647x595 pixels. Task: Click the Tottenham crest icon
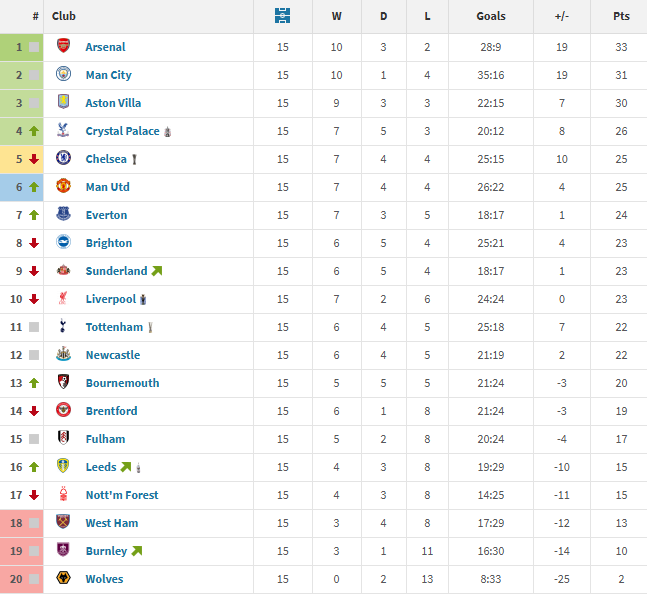[64, 327]
